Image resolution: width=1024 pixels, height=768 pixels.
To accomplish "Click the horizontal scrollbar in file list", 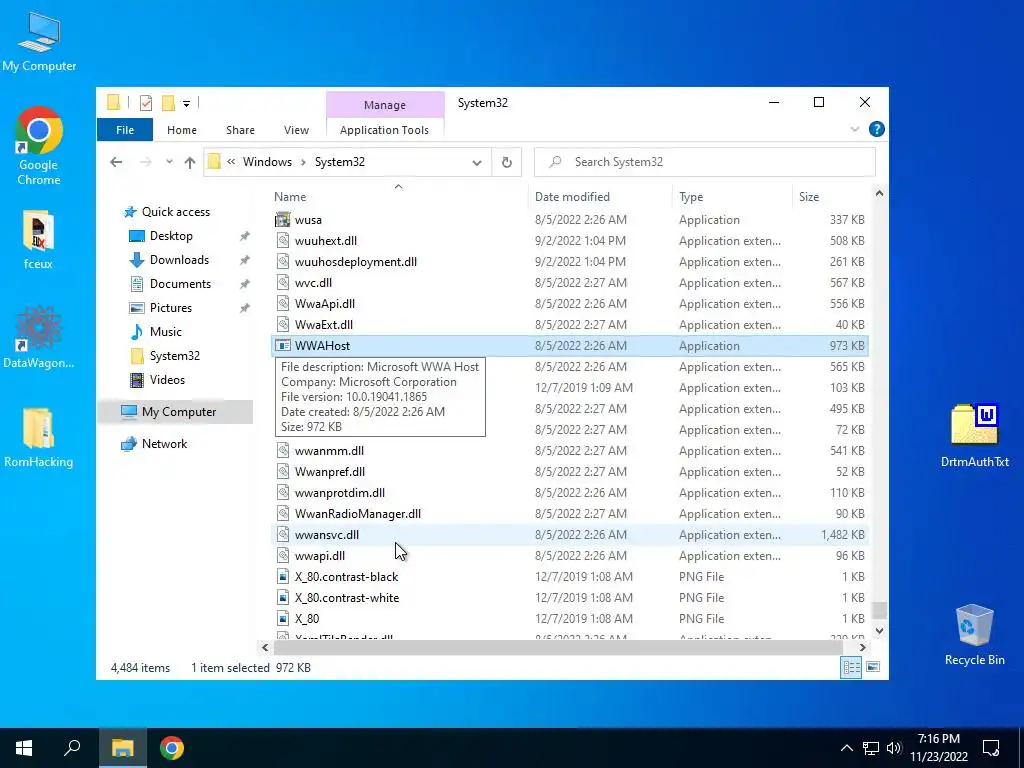I will point(558,648).
